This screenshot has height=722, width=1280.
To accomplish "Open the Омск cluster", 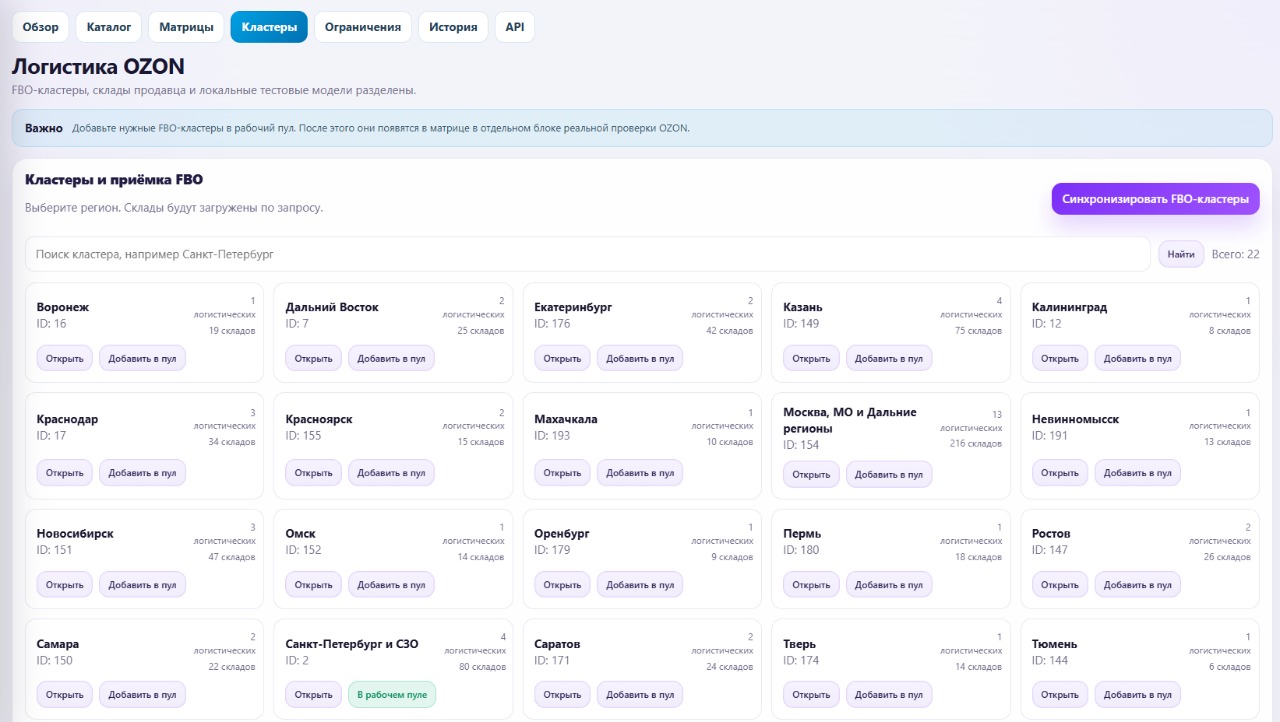I will 314,585.
